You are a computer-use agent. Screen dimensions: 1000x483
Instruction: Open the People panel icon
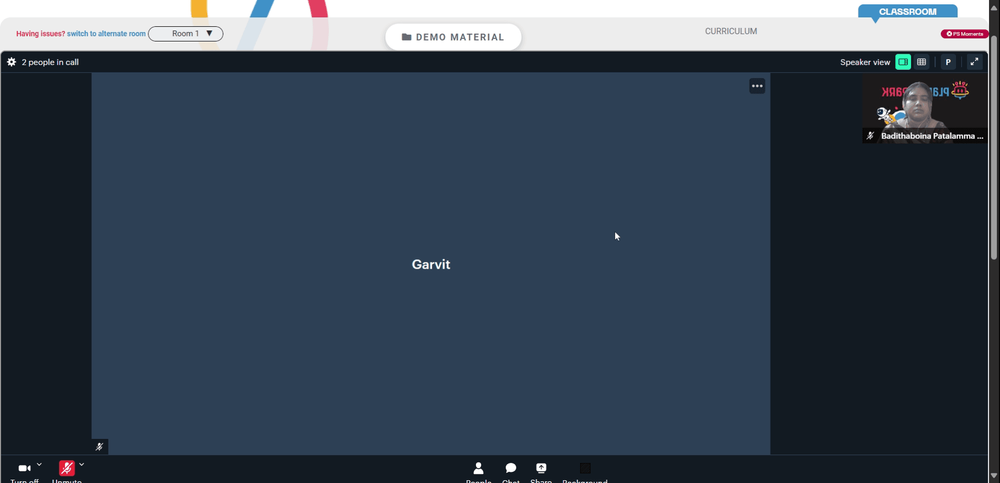[x=478, y=468]
